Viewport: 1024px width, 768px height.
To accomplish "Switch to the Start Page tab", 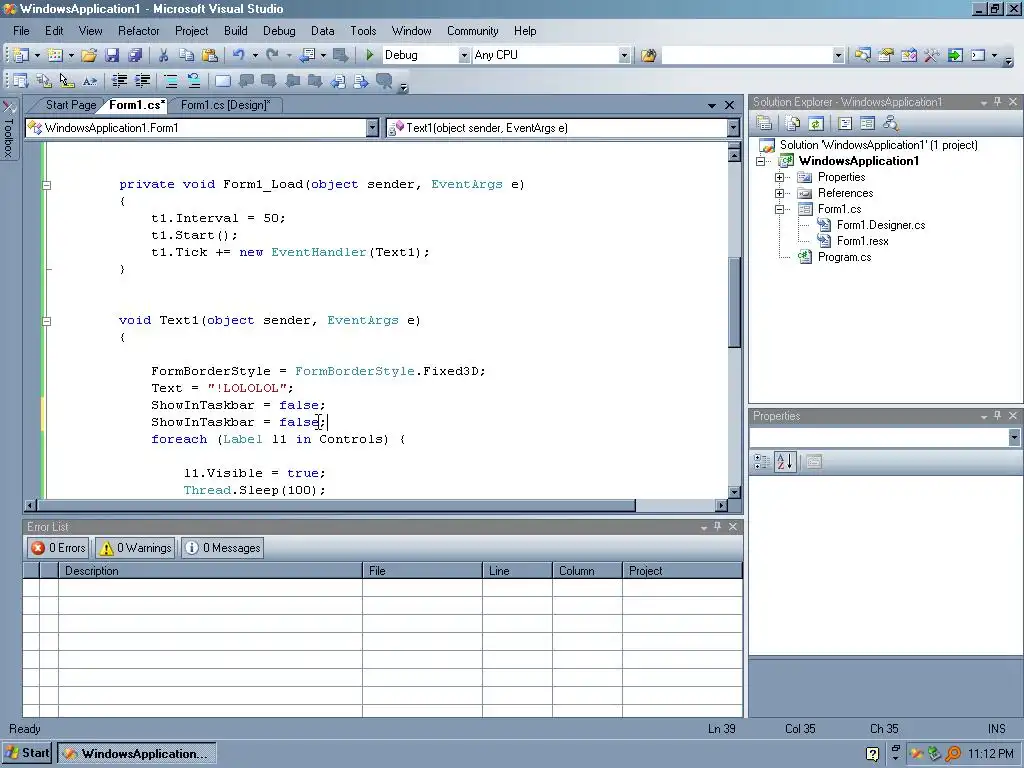I will [71, 105].
